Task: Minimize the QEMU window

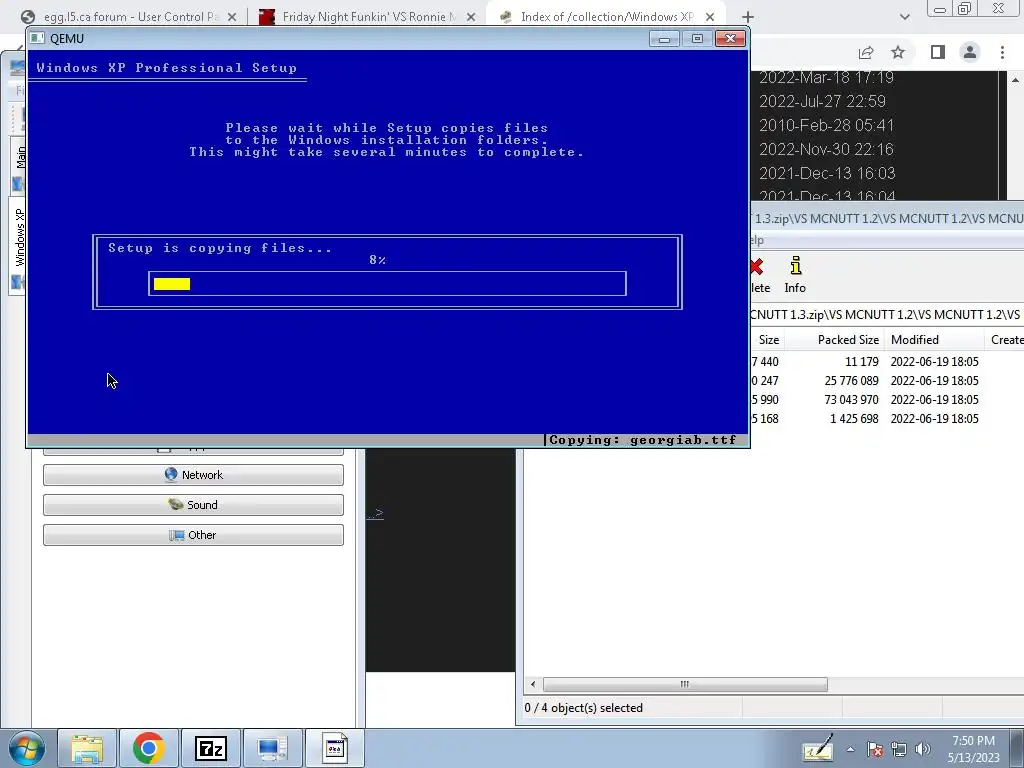Action: tap(664, 39)
